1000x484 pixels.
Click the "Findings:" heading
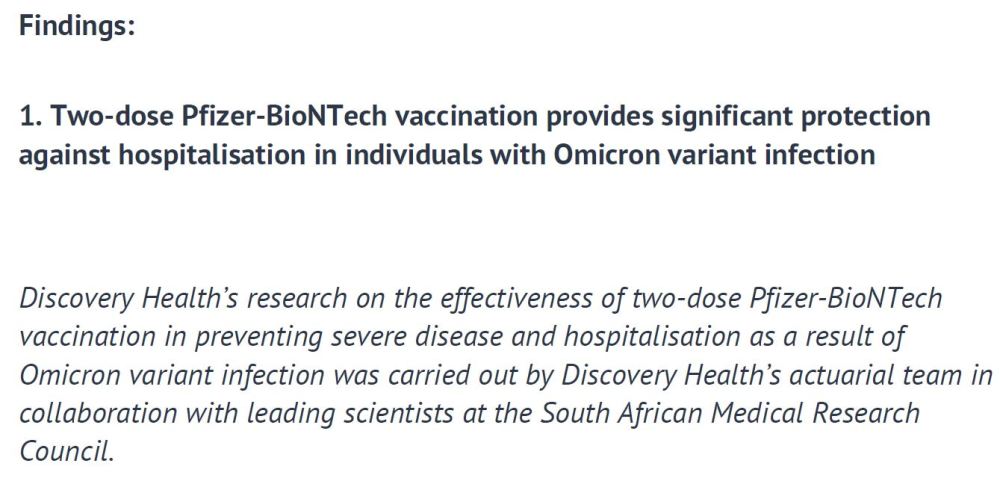point(76,27)
